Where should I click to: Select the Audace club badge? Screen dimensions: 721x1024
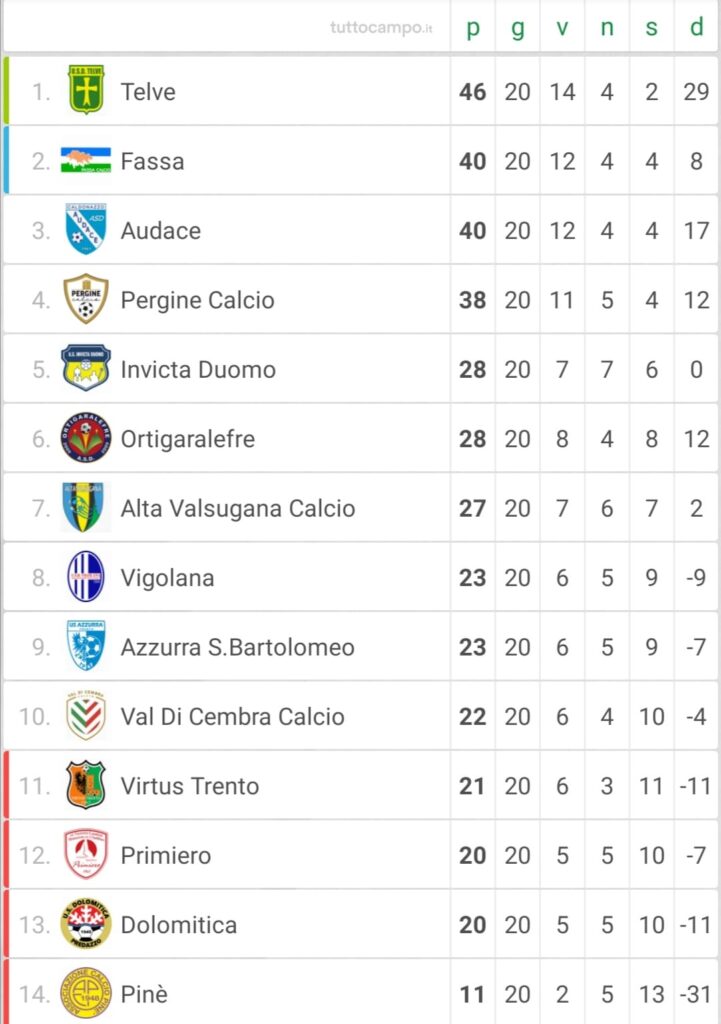(x=86, y=229)
